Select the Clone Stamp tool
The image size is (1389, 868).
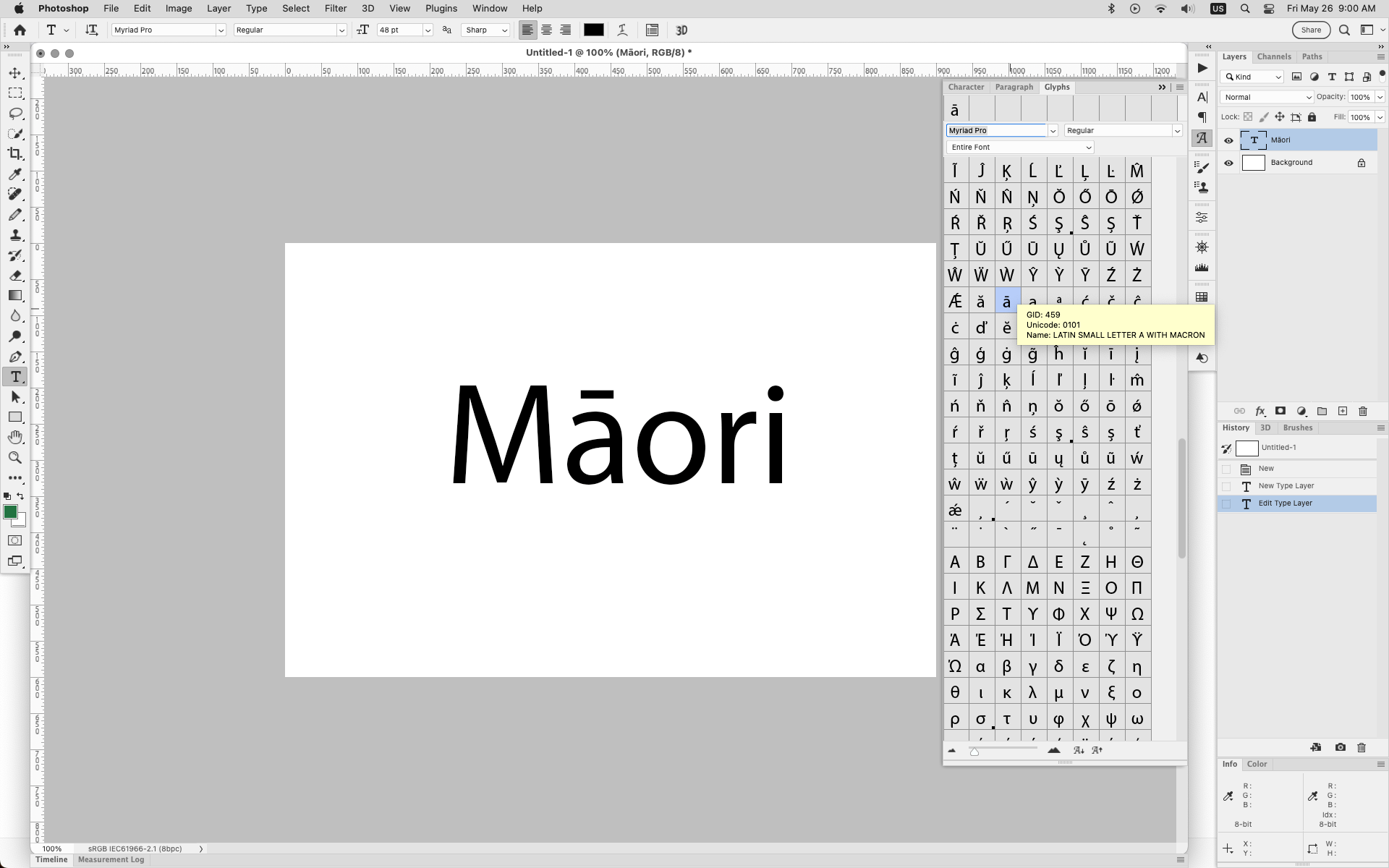[x=15, y=235]
